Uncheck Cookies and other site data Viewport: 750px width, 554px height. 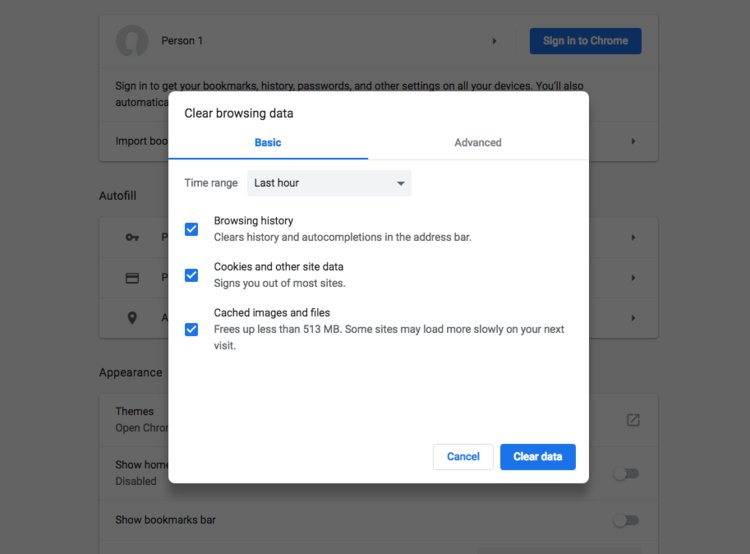(191, 275)
